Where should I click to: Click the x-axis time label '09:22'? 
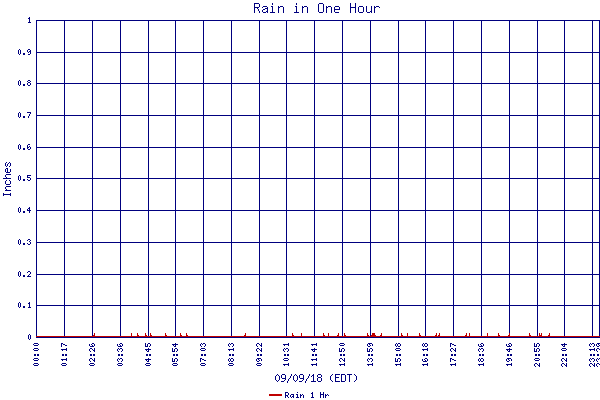[259, 354]
